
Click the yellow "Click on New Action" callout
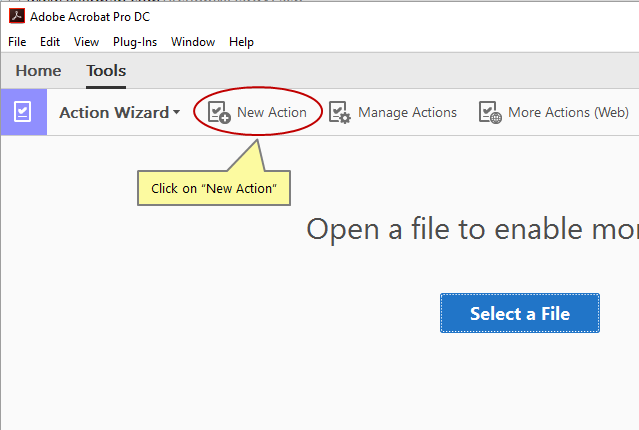[213, 188]
